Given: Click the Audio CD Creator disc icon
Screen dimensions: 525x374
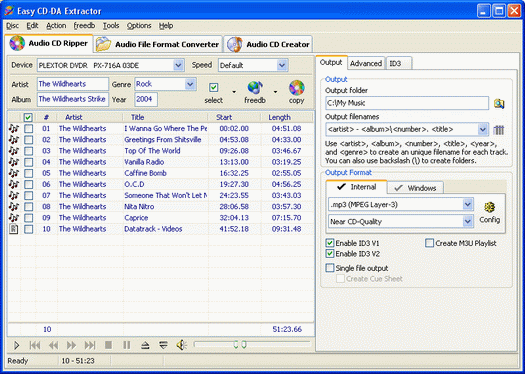Looking at the screenshot, I should click(x=235, y=44).
